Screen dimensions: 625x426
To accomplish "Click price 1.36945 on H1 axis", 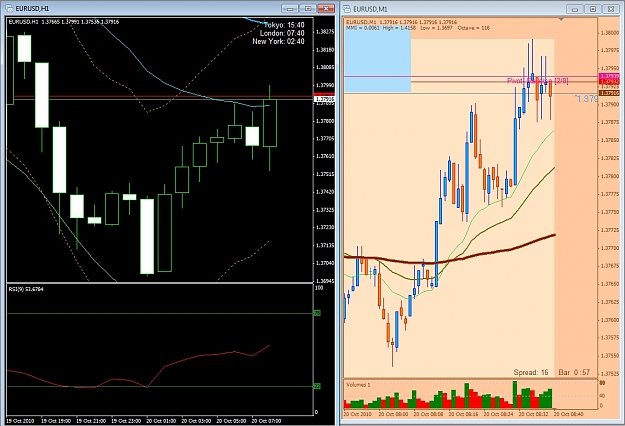I will 325,281.
